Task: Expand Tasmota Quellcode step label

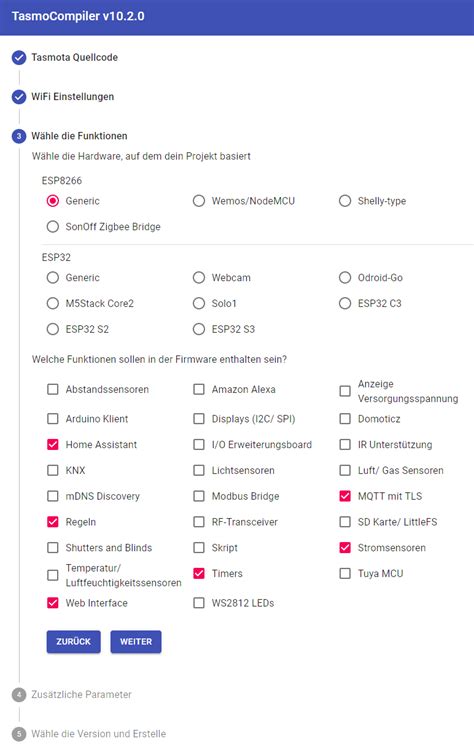Action: (x=74, y=58)
